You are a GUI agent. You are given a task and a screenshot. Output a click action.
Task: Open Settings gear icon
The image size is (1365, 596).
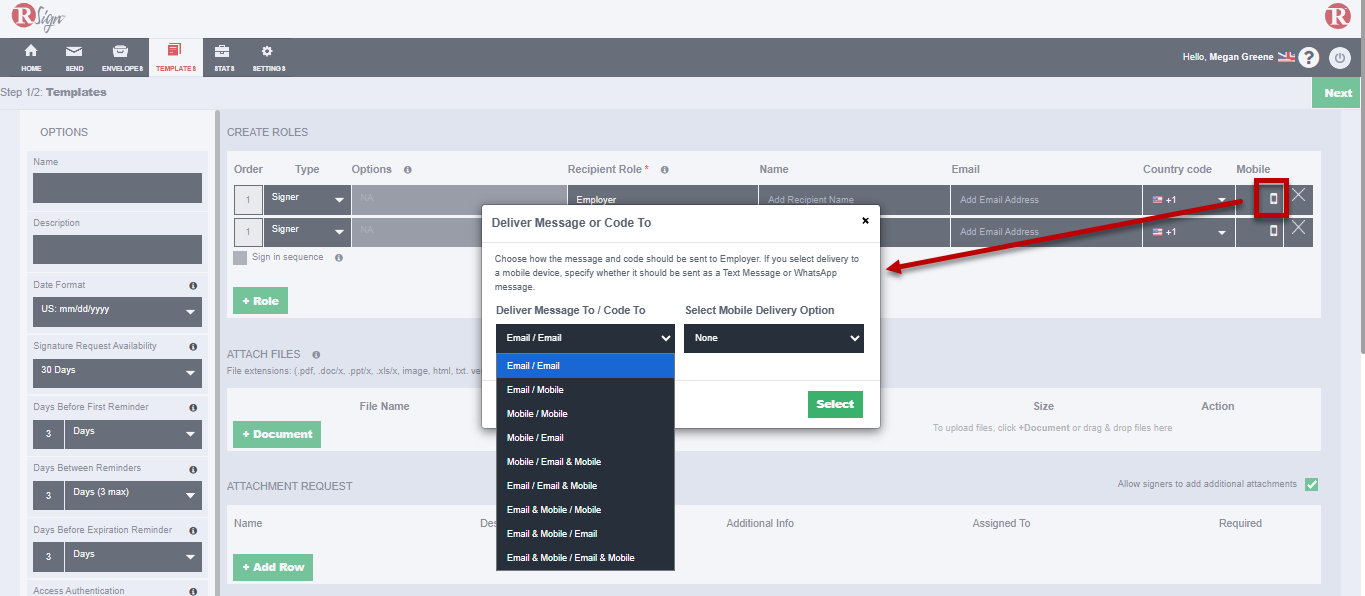coord(267,52)
